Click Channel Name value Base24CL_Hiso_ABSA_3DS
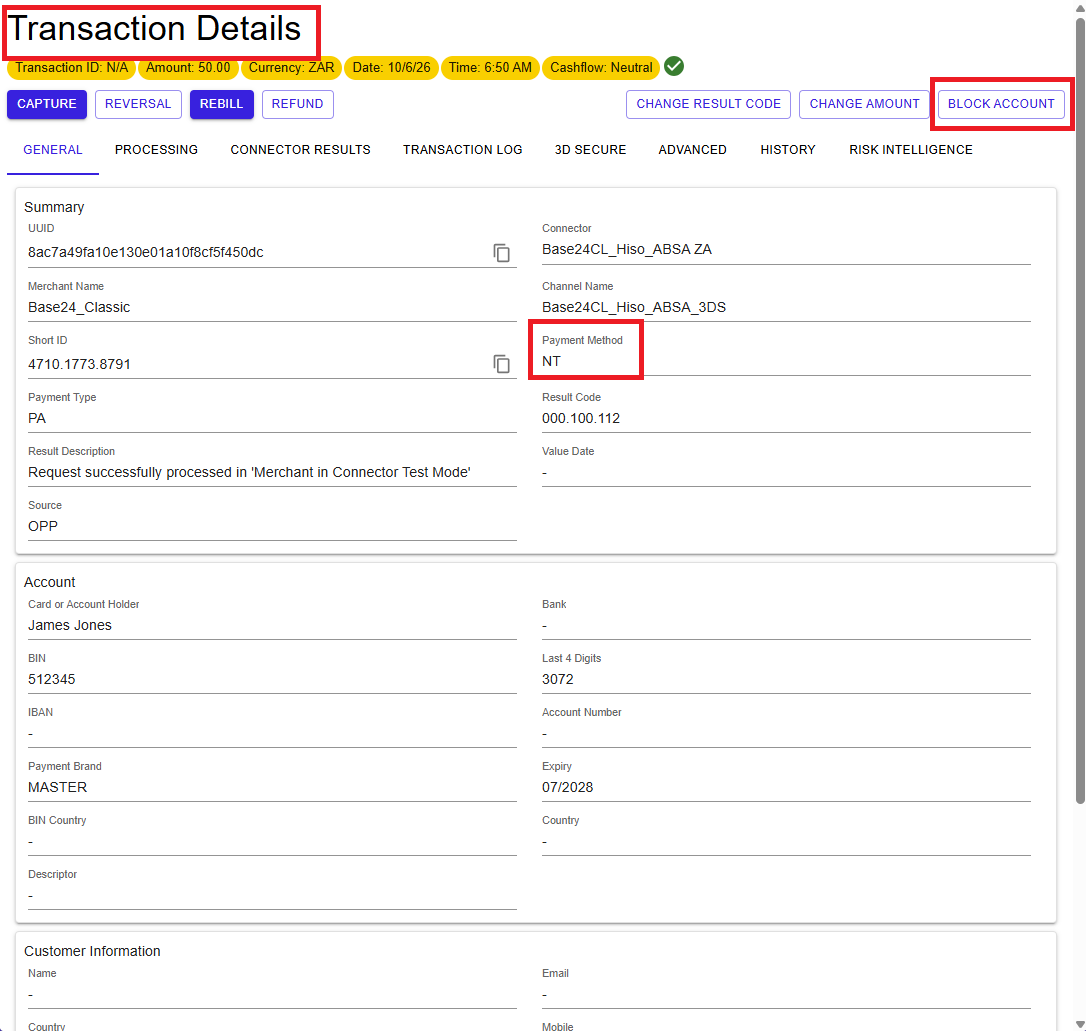This screenshot has height=1031, width=1086. (634, 307)
